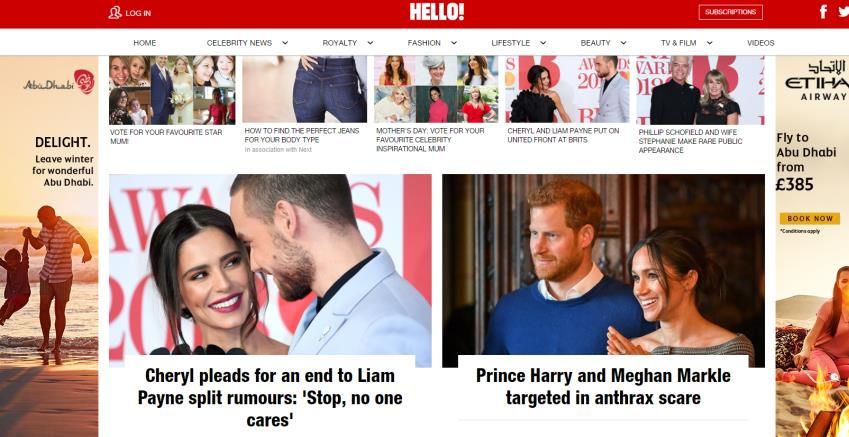
Task: Click the user profile log in icon
Action: (x=115, y=12)
